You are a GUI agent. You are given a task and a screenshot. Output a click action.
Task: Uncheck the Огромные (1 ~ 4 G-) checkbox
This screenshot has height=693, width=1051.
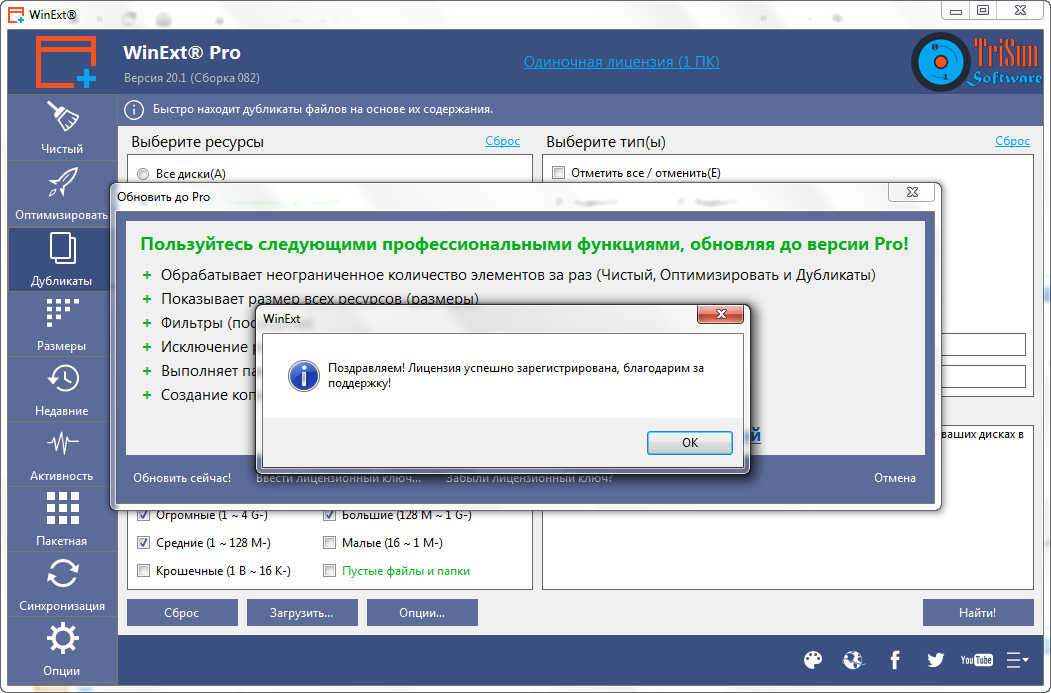143,515
